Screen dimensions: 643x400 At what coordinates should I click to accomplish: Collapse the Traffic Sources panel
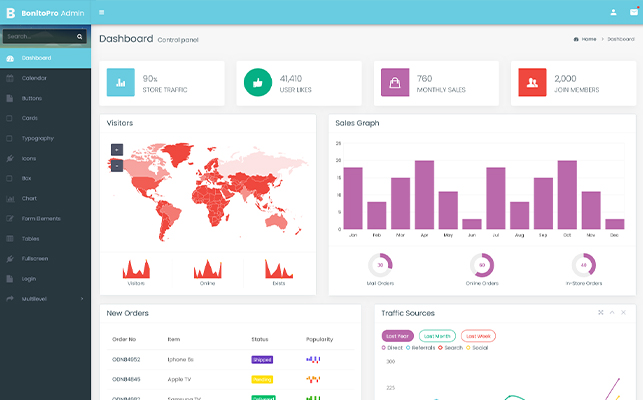pyautogui.click(x=612, y=313)
